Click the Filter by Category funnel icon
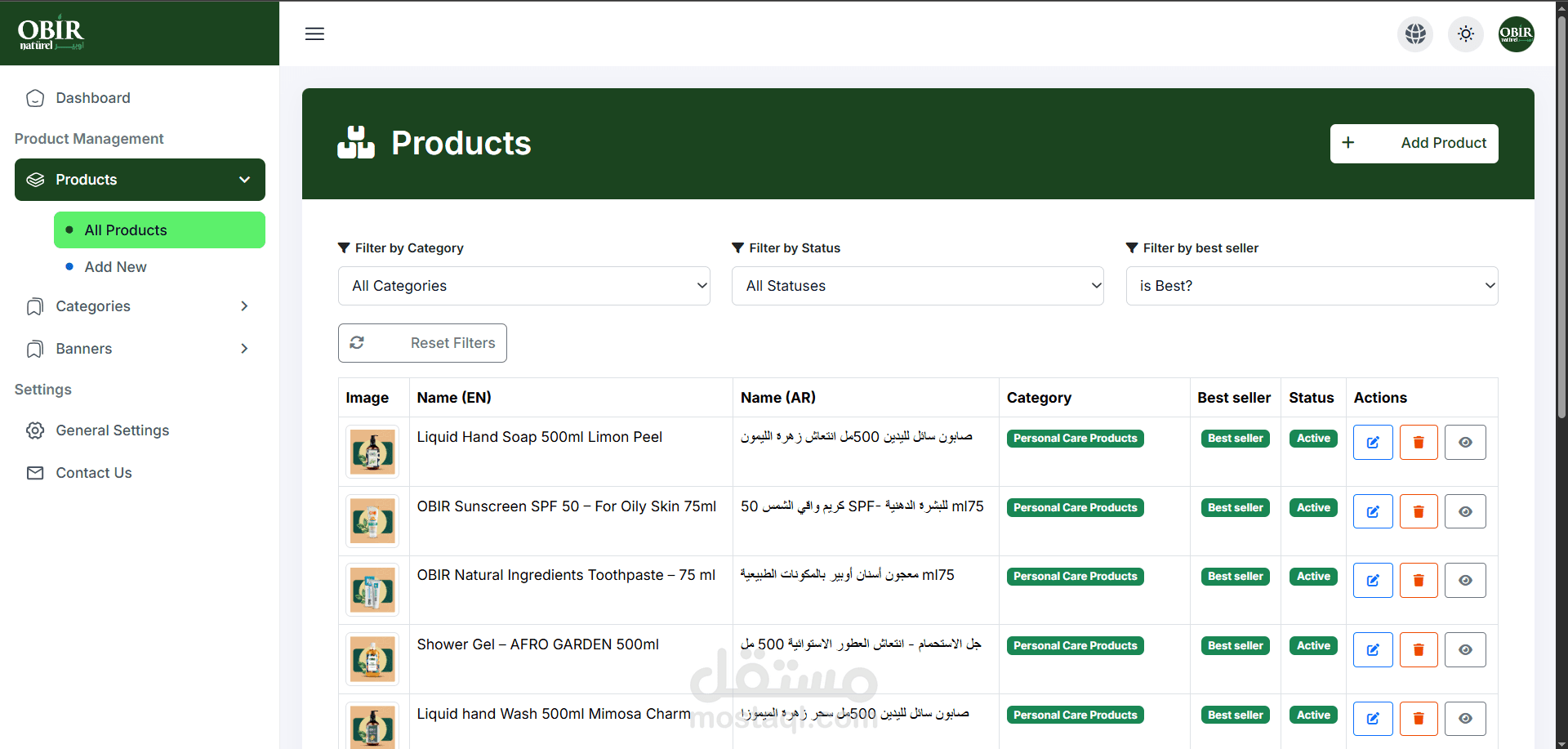The width and height of the screenshot is (1568, 749). (x=344, y=247)
